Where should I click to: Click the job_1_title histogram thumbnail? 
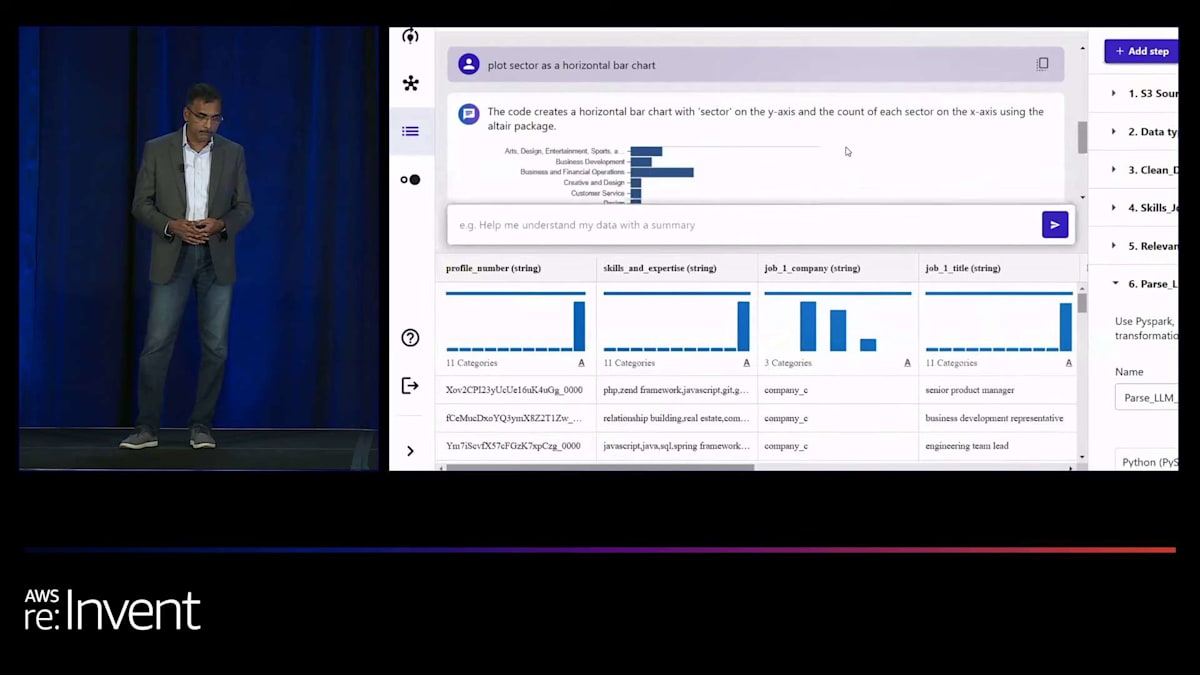pyautogui.click(x=998, y=321)
